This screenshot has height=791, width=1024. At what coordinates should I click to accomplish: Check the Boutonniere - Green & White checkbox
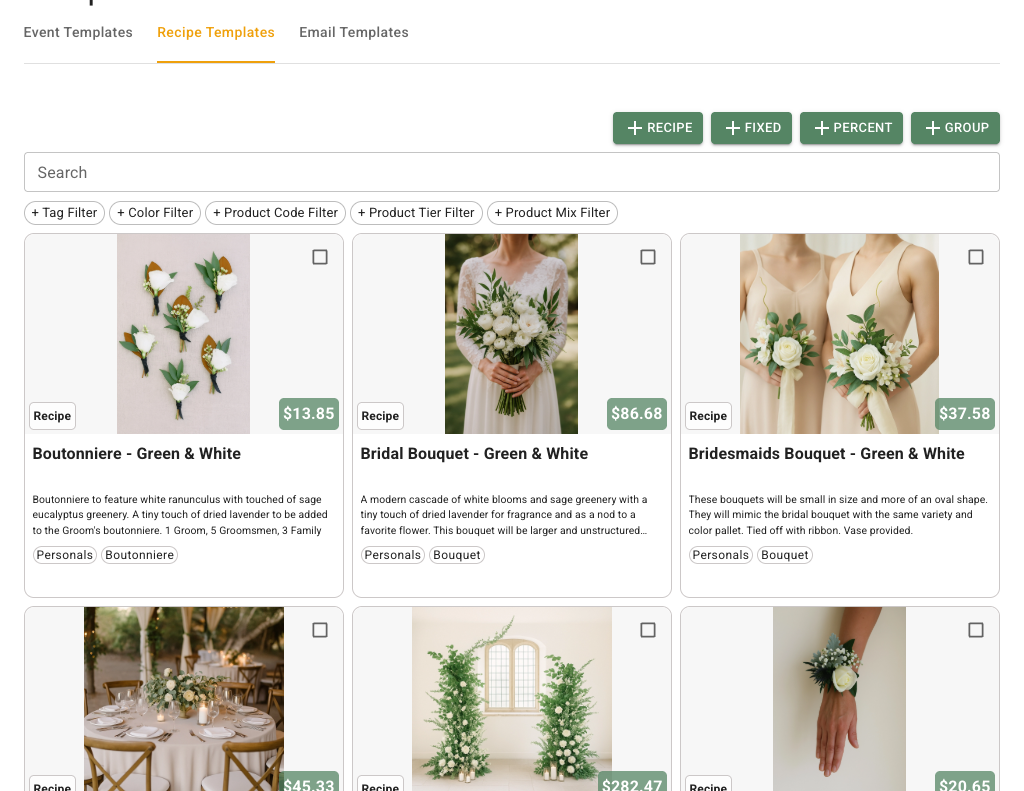320,257
